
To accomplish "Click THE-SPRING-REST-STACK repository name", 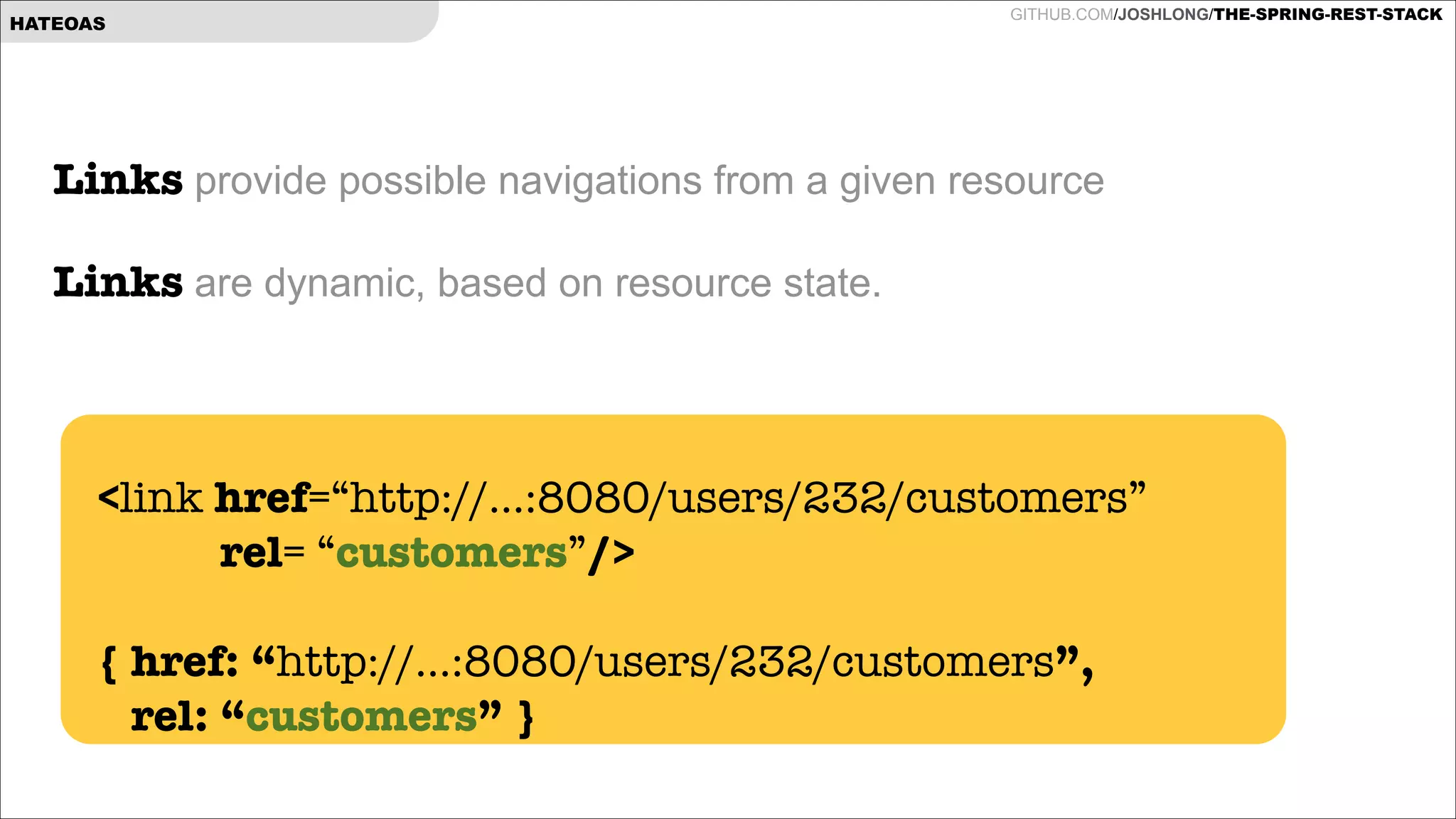I will tap(1328, 14).
